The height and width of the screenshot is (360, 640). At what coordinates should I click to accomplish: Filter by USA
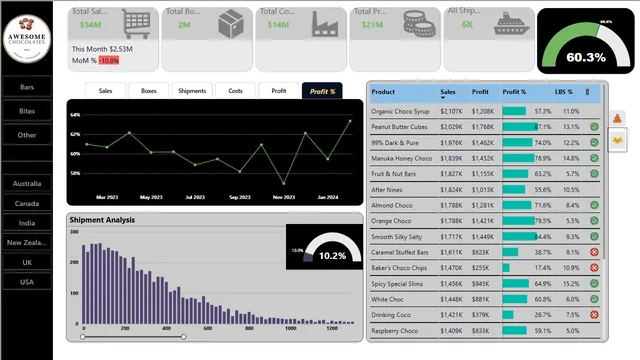pos(27,282)
